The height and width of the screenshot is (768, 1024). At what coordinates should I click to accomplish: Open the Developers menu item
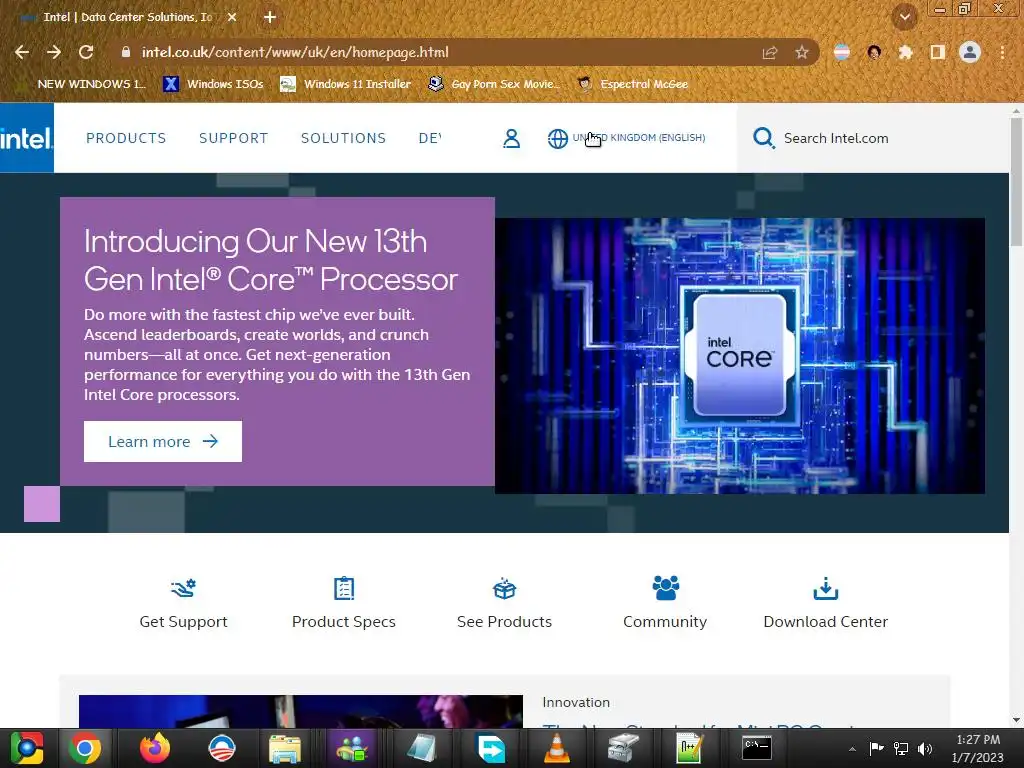point(430,138)
